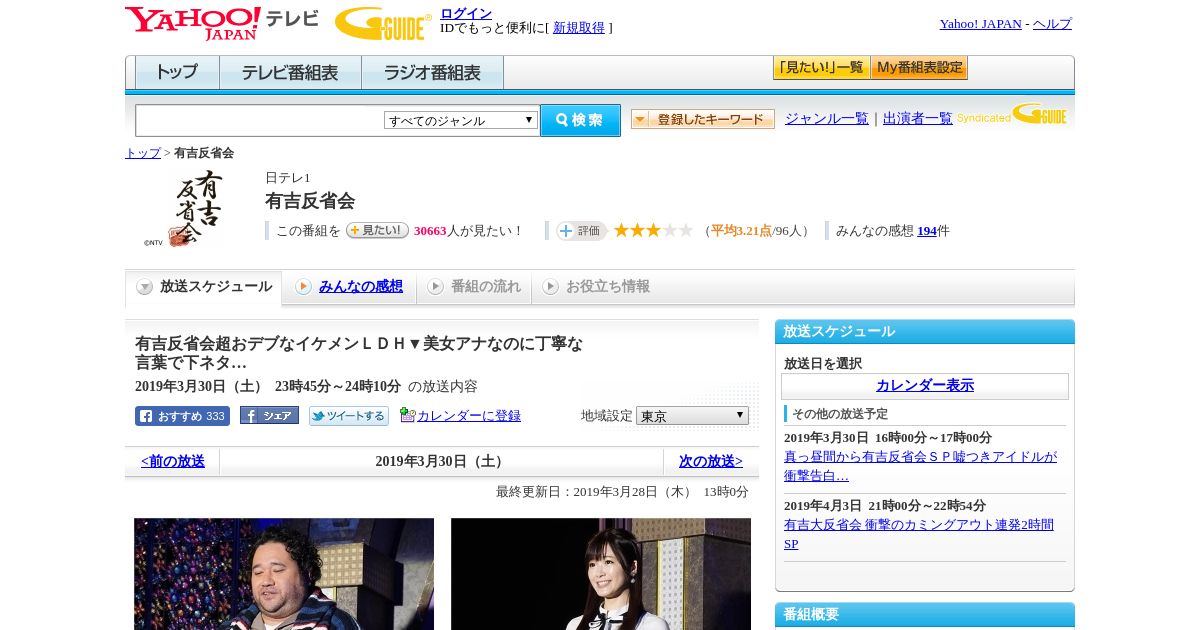Switch to the みんなの感想 tab
Screen dimensions: 1200x630
(349, 287)
